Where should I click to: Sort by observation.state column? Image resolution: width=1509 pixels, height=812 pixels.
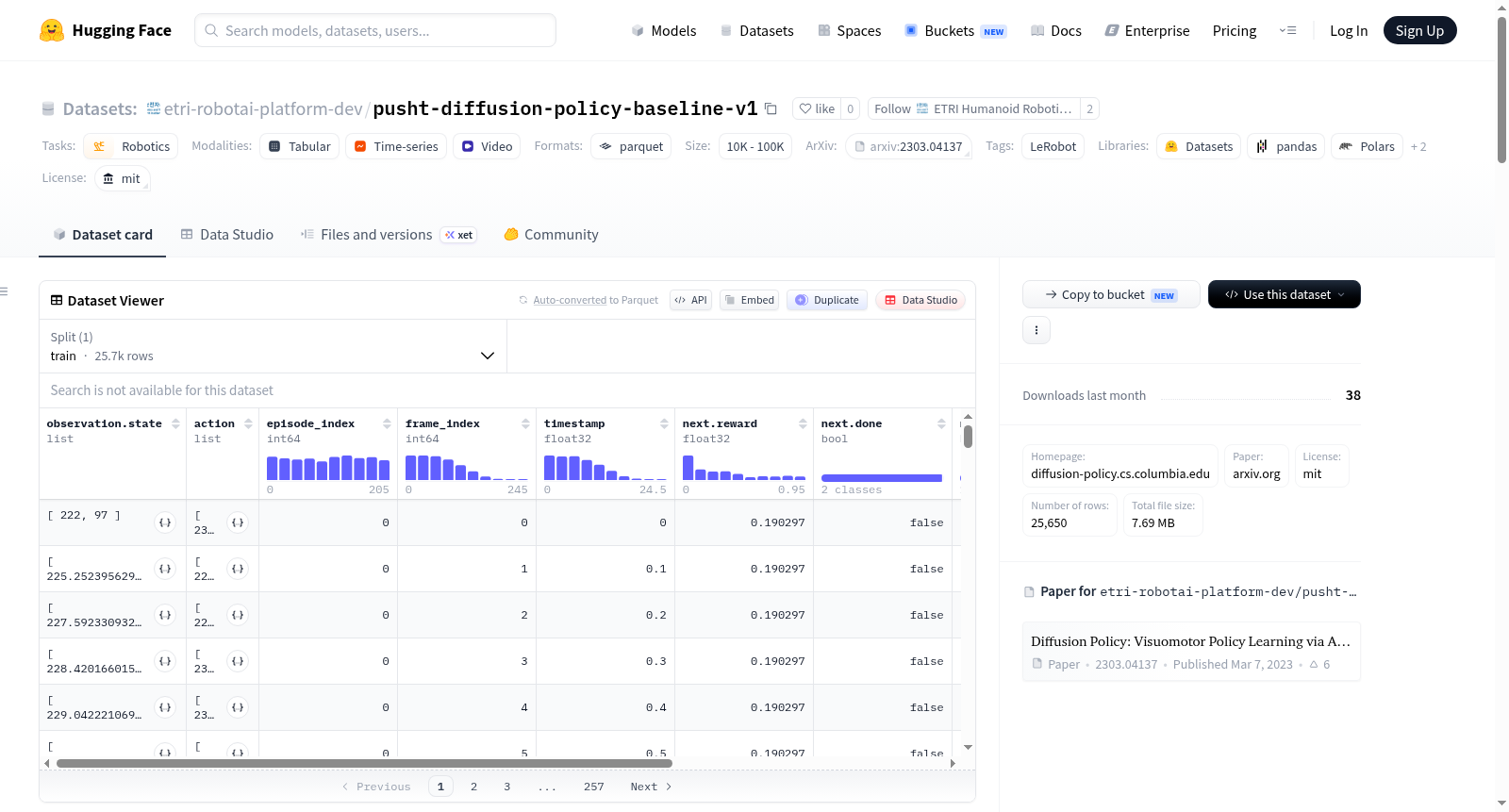click(175, 423)
